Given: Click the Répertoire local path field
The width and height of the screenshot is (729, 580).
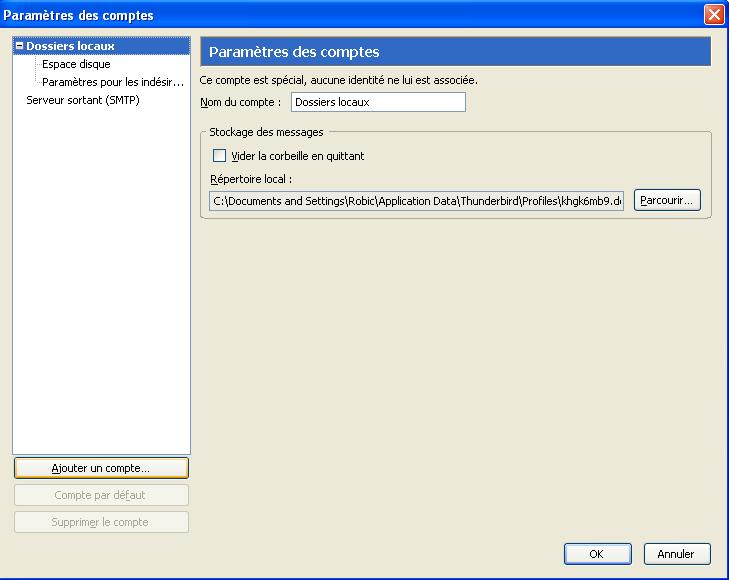Looking at the screenshot, I should (x=416, y=201).
